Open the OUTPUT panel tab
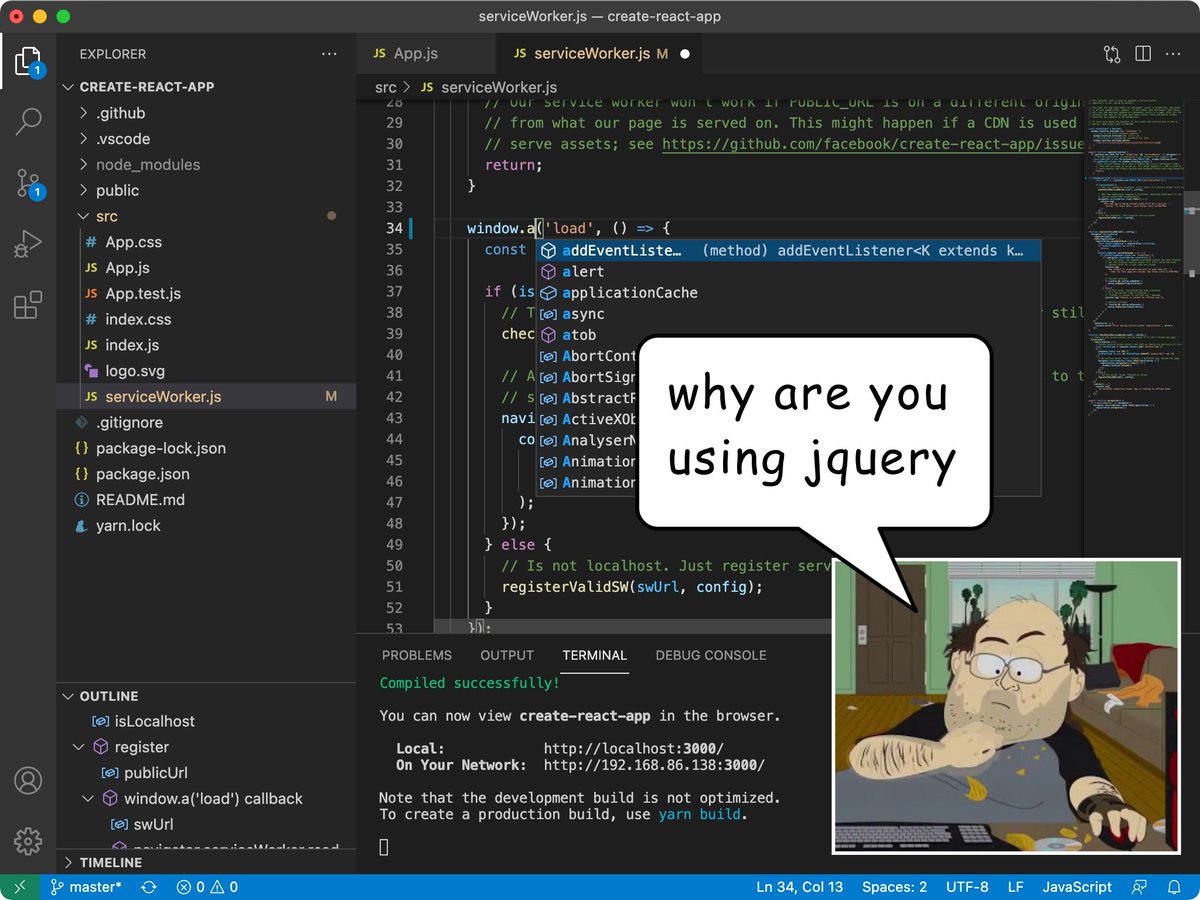This screenshot has width=1200, height=900. (x=507, y=655)
